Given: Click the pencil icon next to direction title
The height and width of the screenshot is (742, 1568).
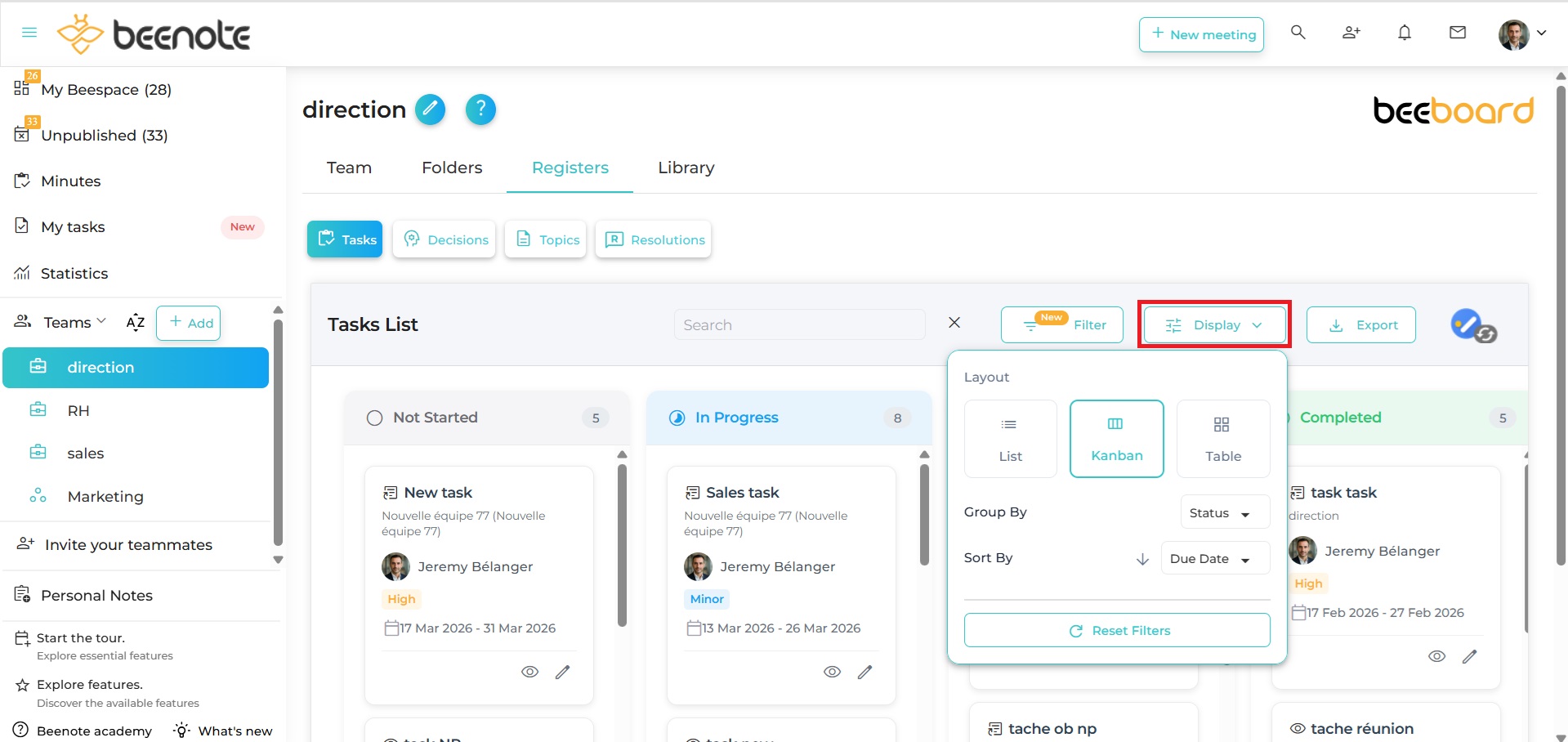Looking at the screenshot, I should point(430,109).
